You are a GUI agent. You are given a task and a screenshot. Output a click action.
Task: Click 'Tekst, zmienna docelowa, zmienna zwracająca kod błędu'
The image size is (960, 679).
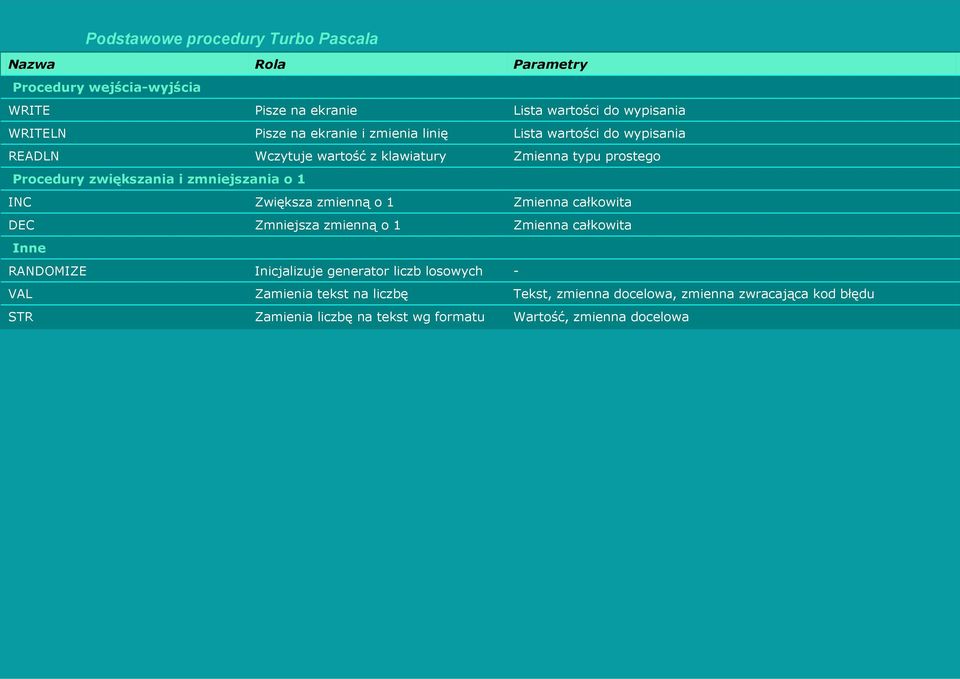694,294
